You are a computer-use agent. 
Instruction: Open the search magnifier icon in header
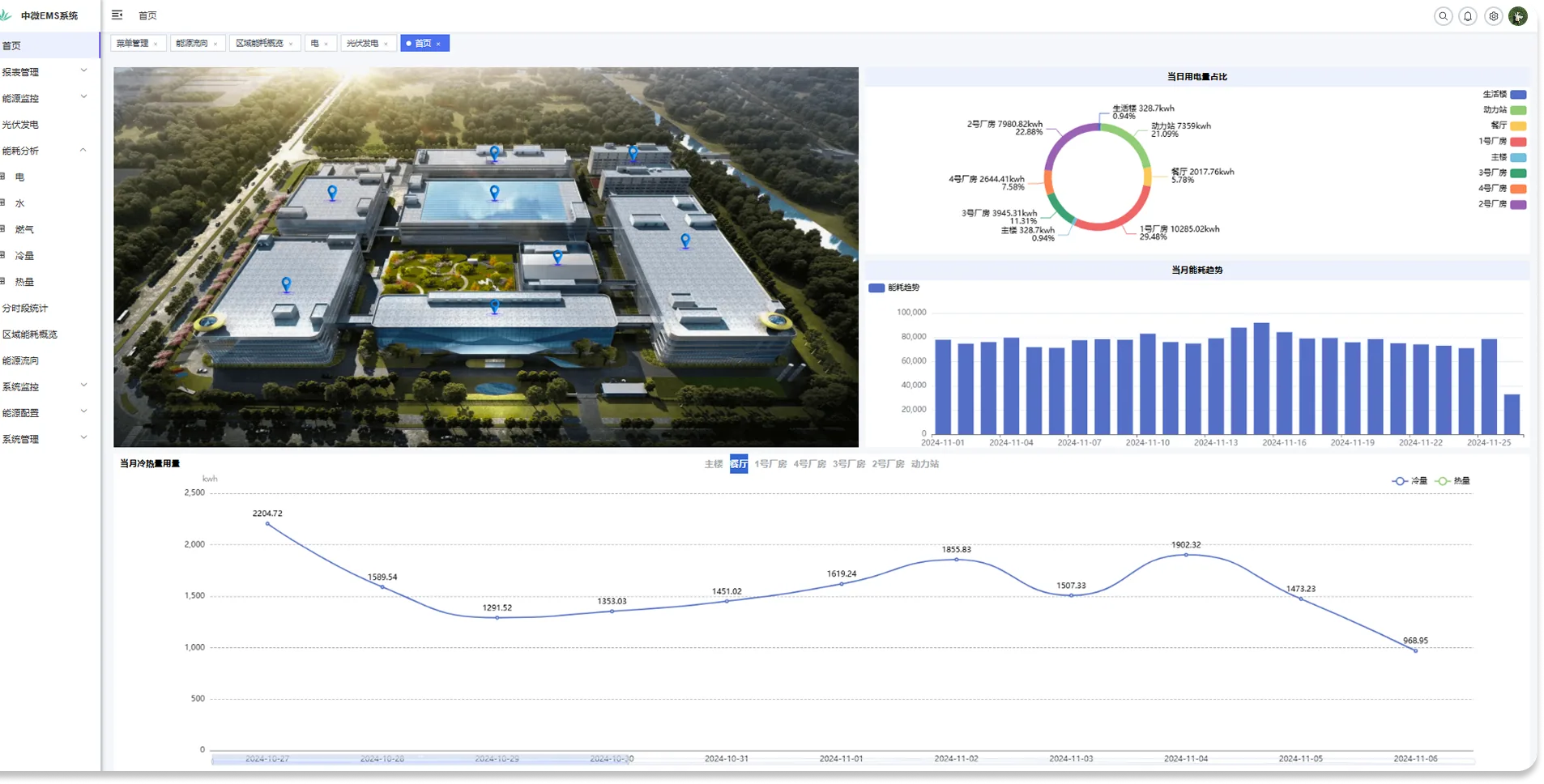pos(1443,16)
